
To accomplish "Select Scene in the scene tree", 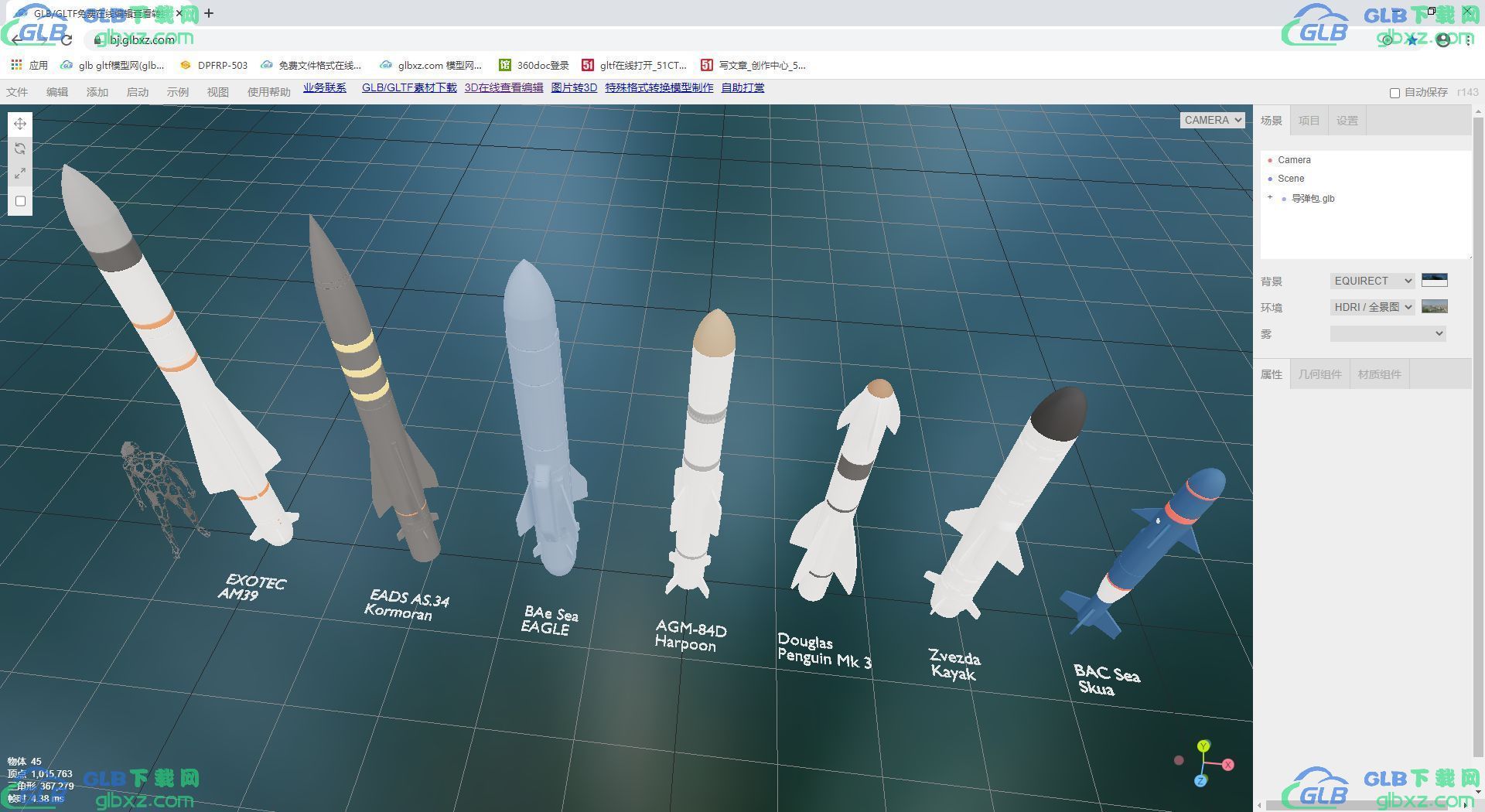I will (x=1291, y=179).
